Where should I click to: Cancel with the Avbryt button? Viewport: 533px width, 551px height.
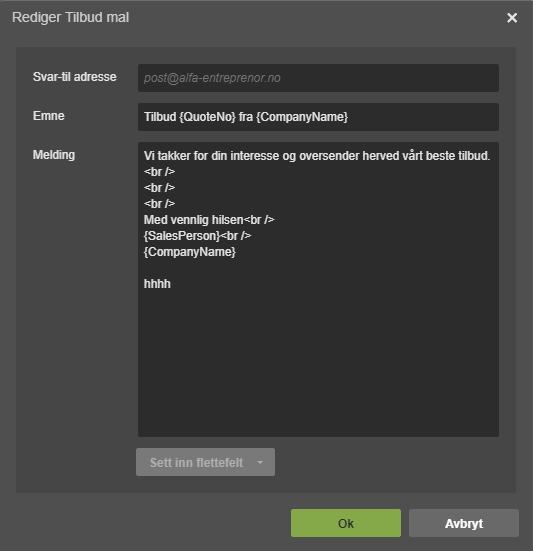[x=464, y=523]
